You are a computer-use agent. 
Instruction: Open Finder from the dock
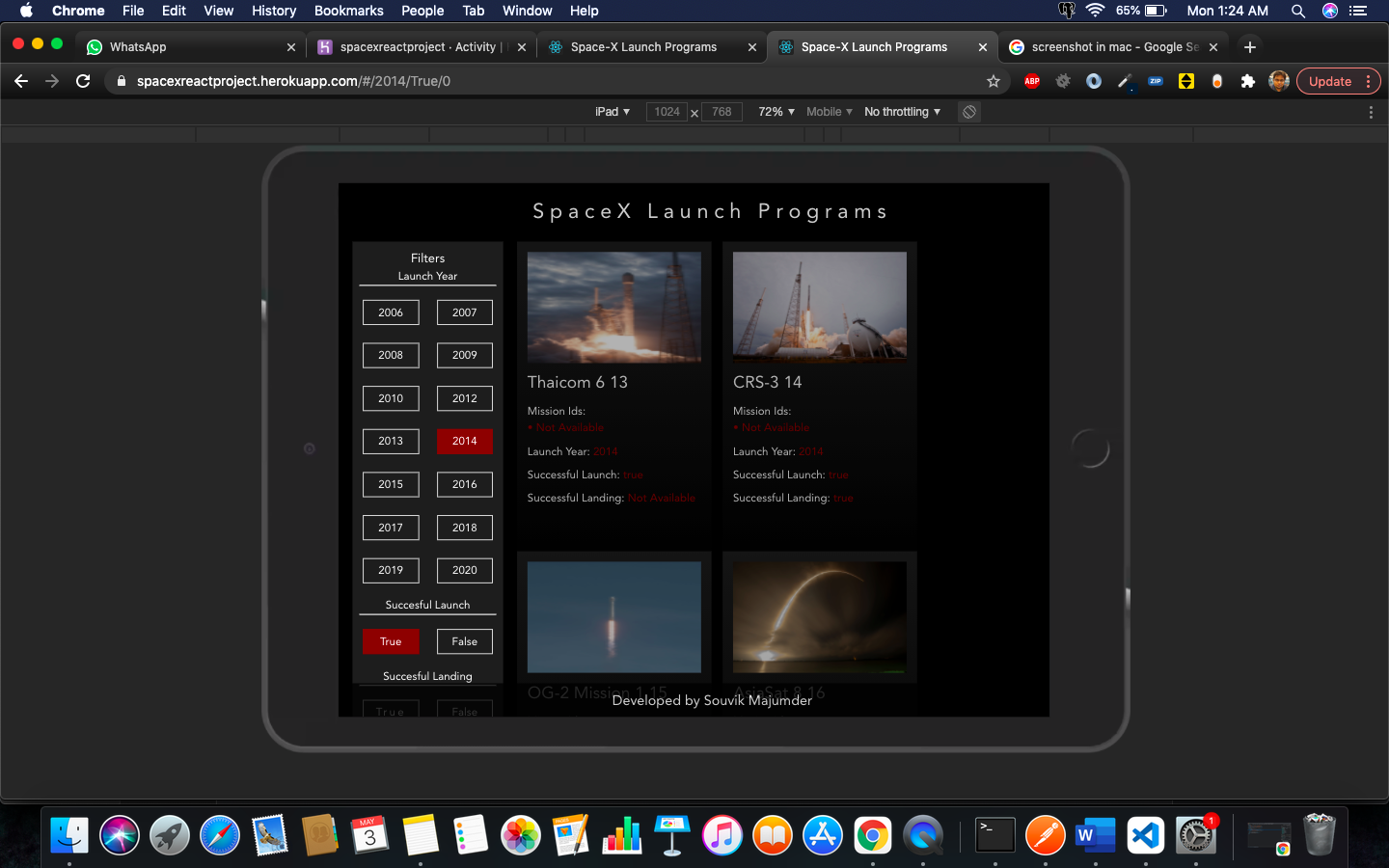[69, 835]
